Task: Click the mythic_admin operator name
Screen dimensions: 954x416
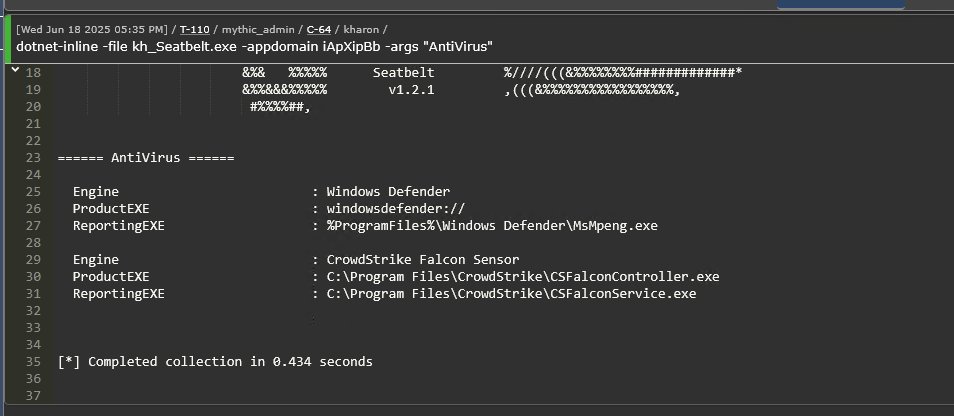Action: tap(258, 29)
